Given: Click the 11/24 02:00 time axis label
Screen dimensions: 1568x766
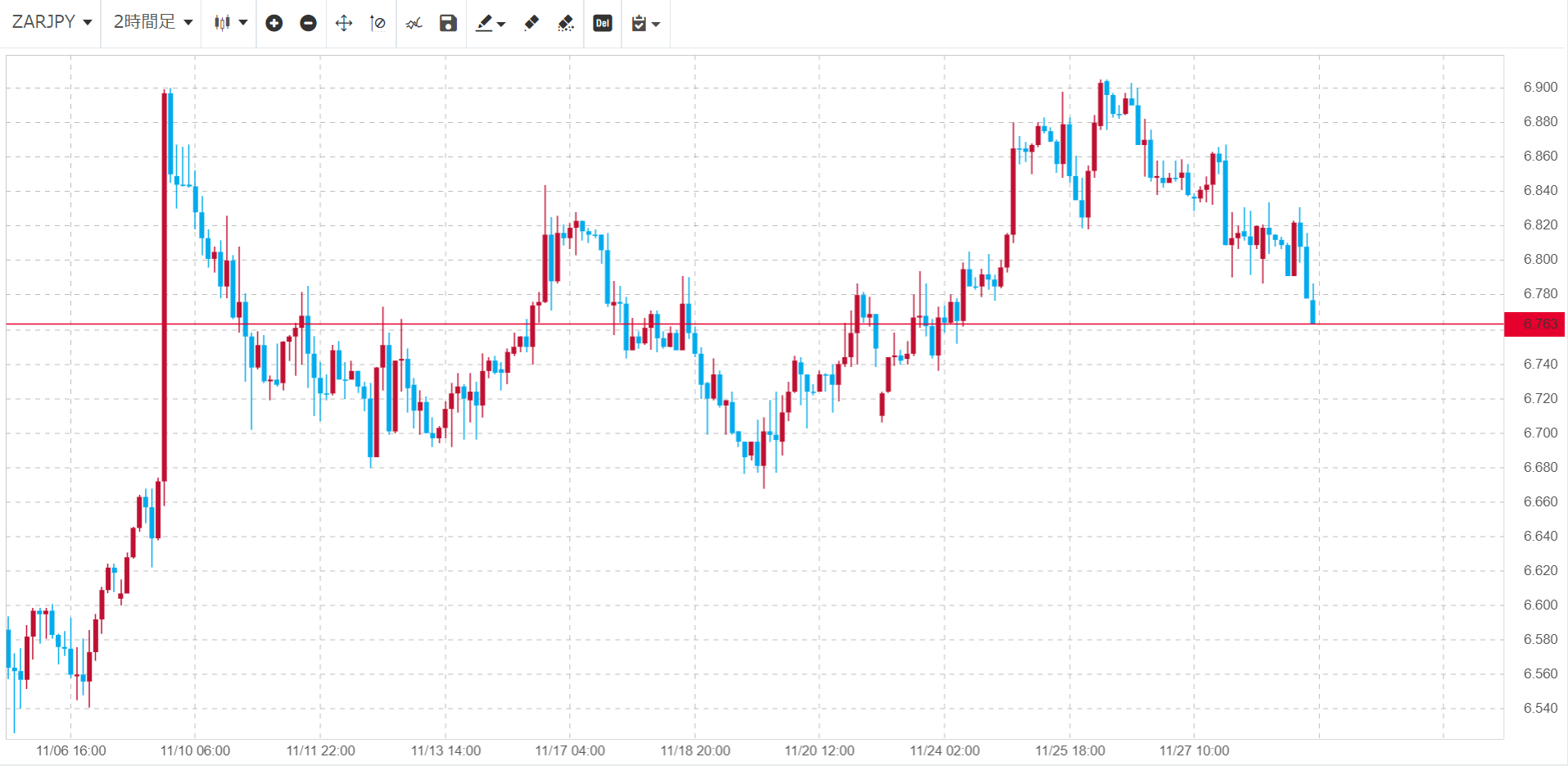Looking at the screenshot, I should 944,750.
